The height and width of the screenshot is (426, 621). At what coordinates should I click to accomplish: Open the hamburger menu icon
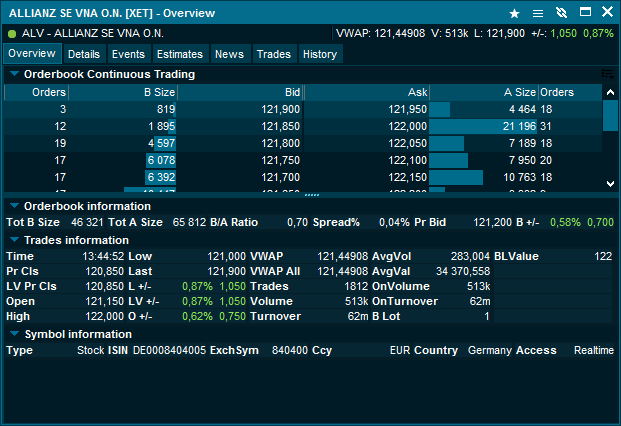click(537, 13)
